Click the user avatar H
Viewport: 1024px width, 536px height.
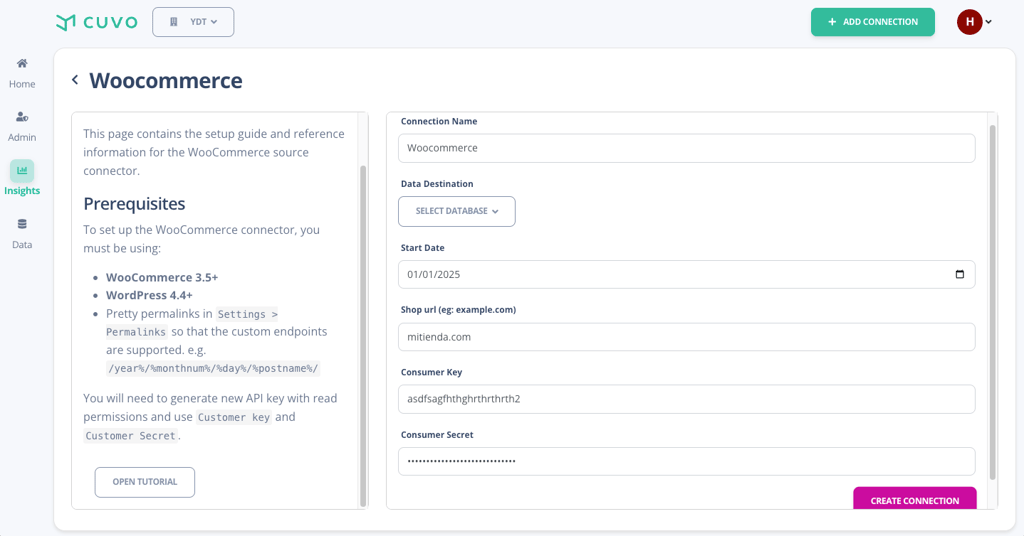click(x=969, y=22)
